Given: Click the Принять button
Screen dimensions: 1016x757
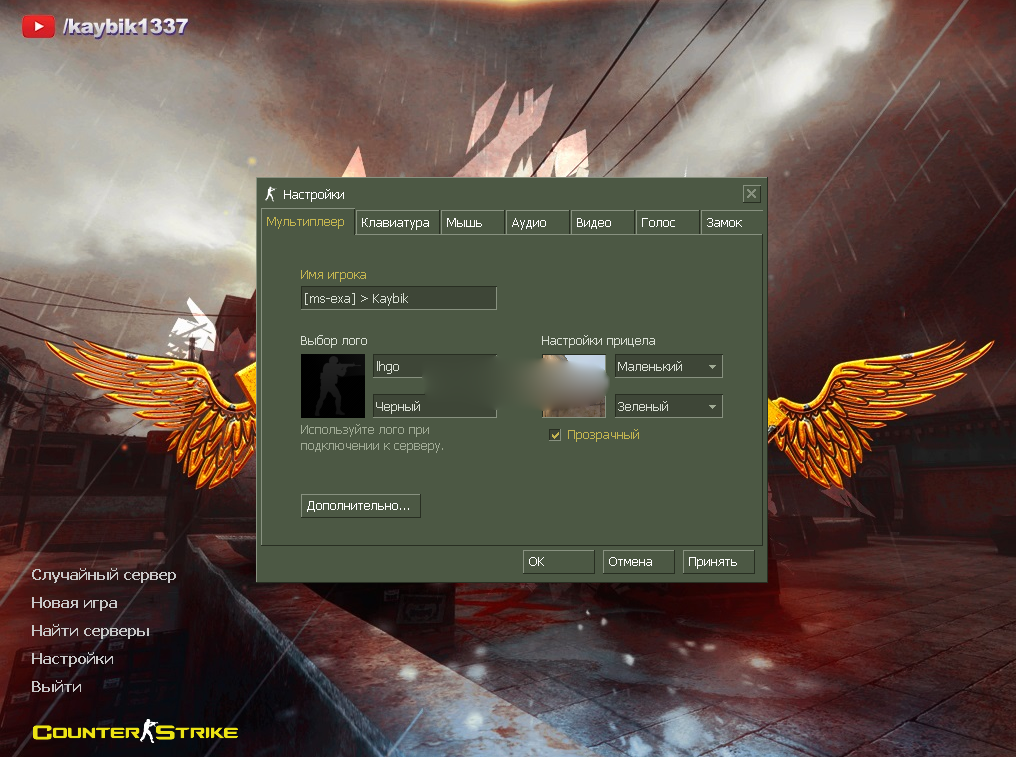Looking at the screenshot, I should pyautogui.click(x=718, y=562).
